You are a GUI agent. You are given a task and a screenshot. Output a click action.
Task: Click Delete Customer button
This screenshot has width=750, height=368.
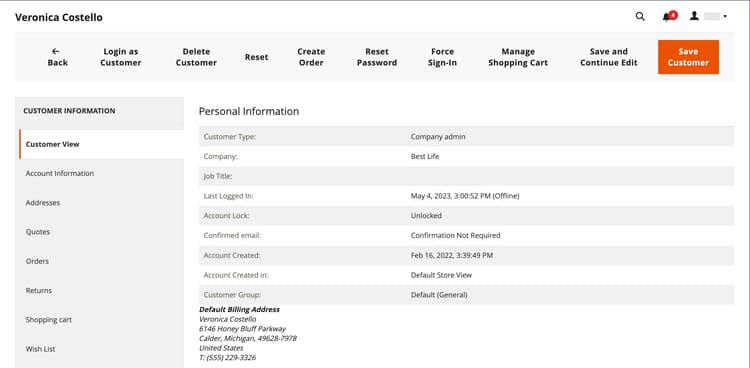pos(196,57)
